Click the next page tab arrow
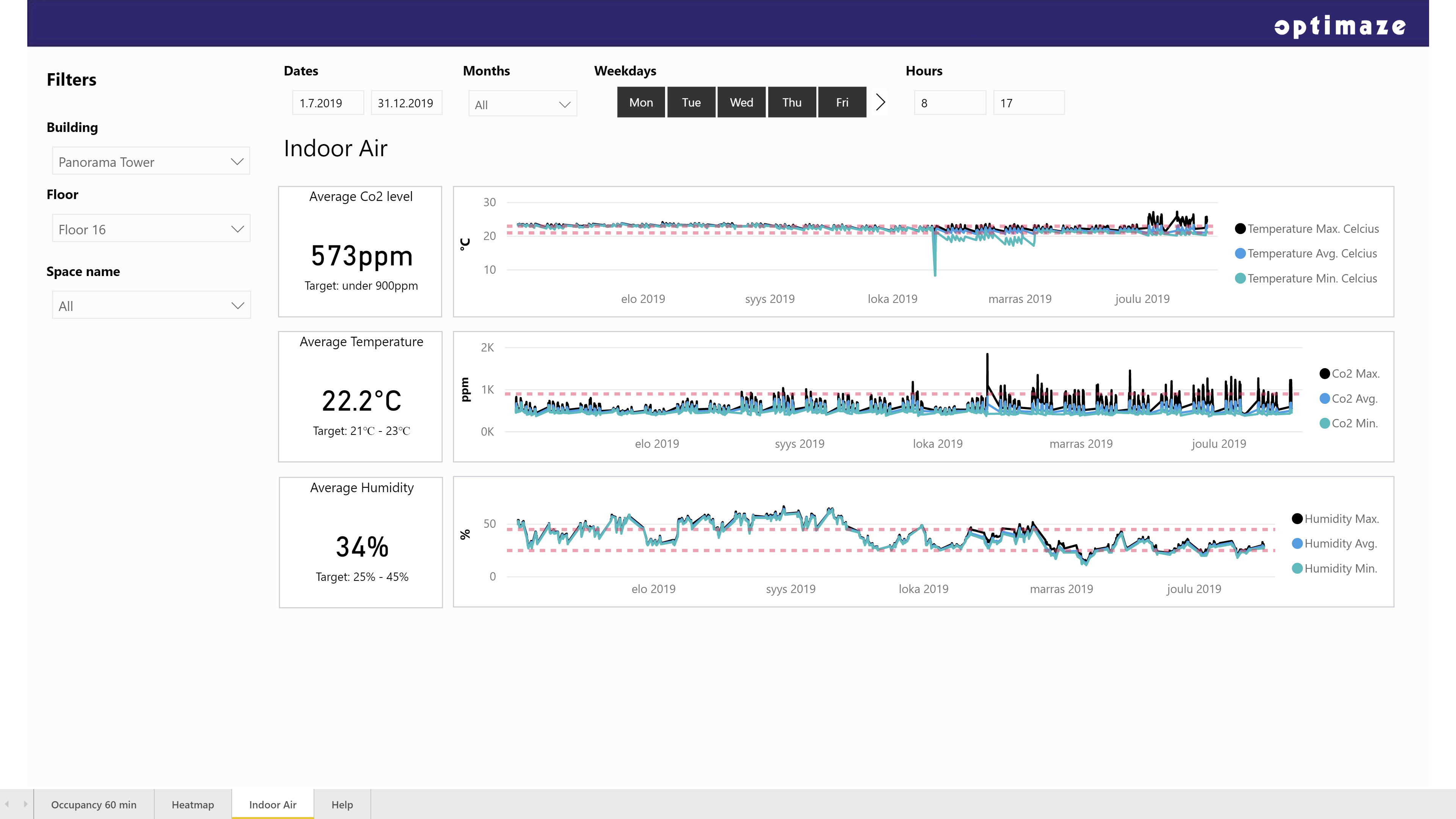The height and width of the screenshot is (819, 1456). point(25,804)
